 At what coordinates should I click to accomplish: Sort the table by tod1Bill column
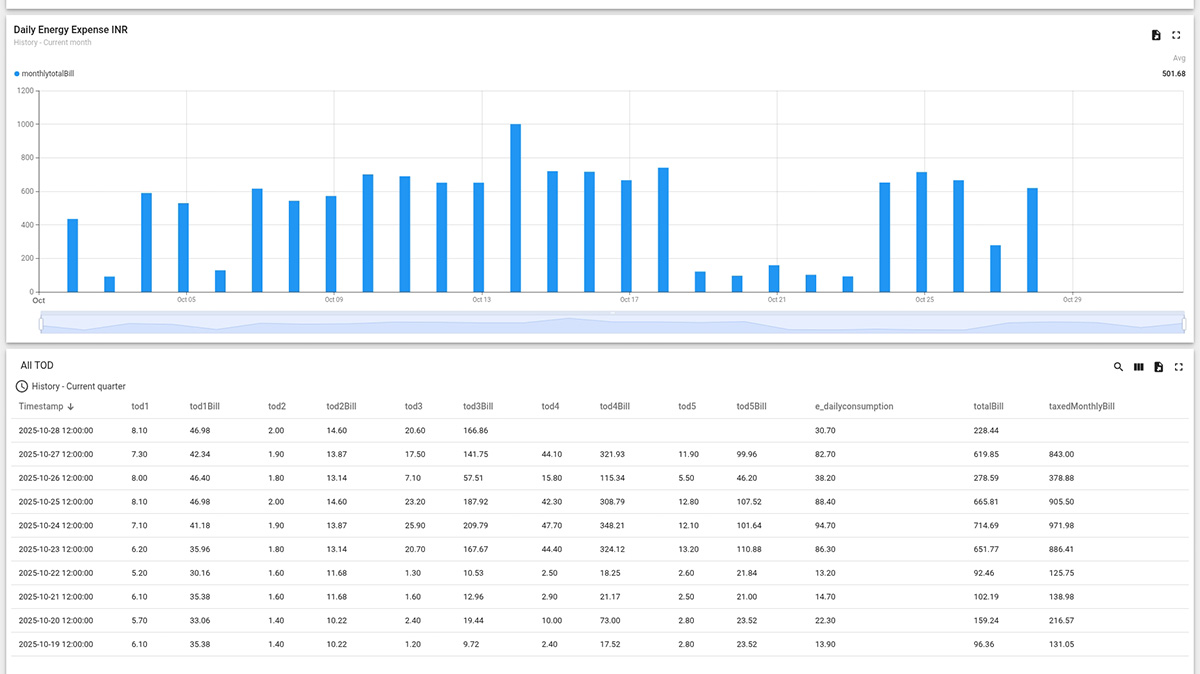[204, 406]
